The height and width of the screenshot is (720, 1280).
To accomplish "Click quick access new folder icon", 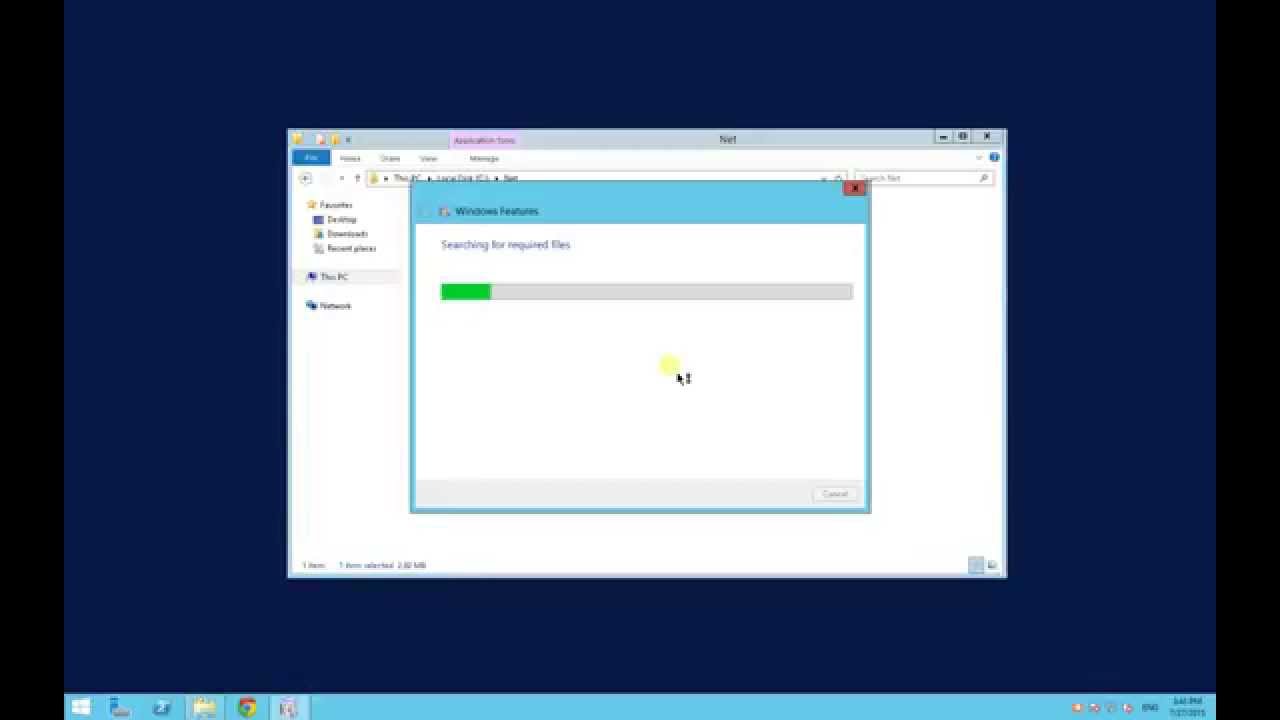I will [x=335, y=140].
